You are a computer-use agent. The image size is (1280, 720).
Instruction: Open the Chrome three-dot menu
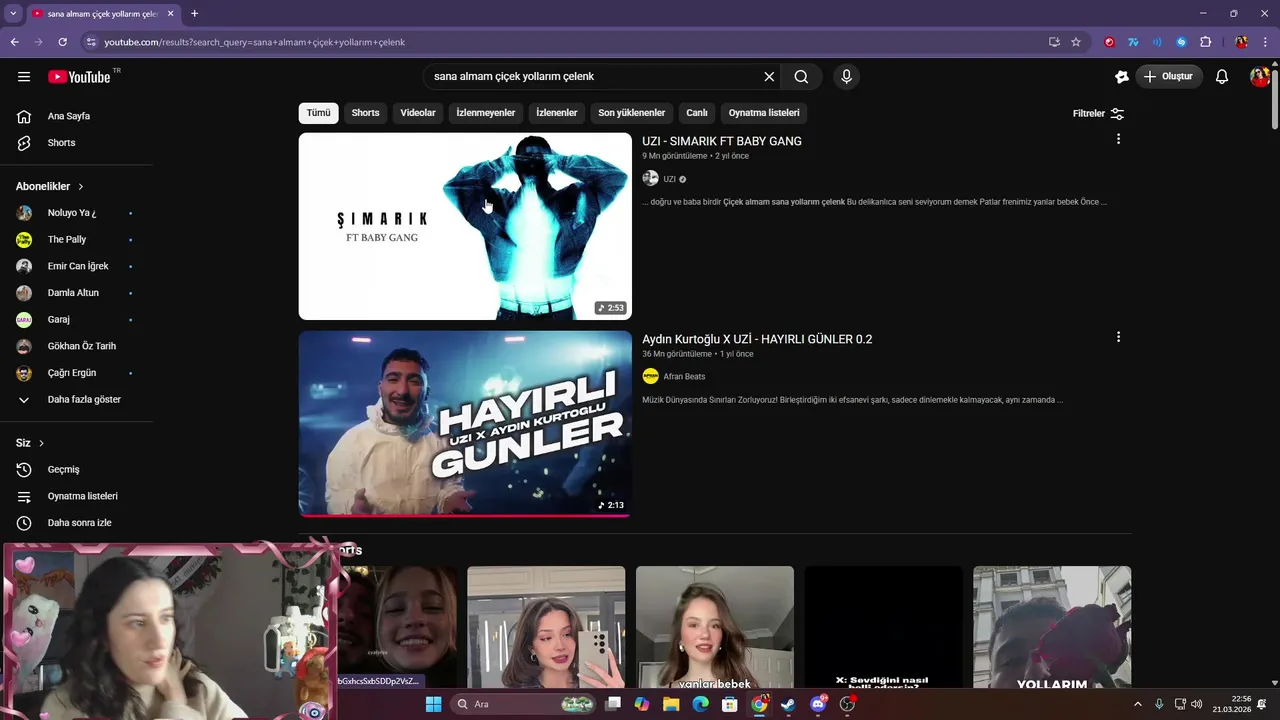point(1266,42)
